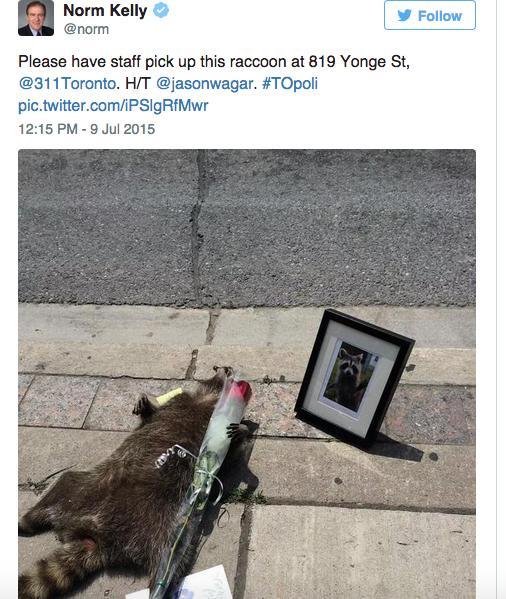Click the 12:15 PM - 9 Jul 2015 timestamp
The height and width of the screenshot is (599, 506).
87,129
